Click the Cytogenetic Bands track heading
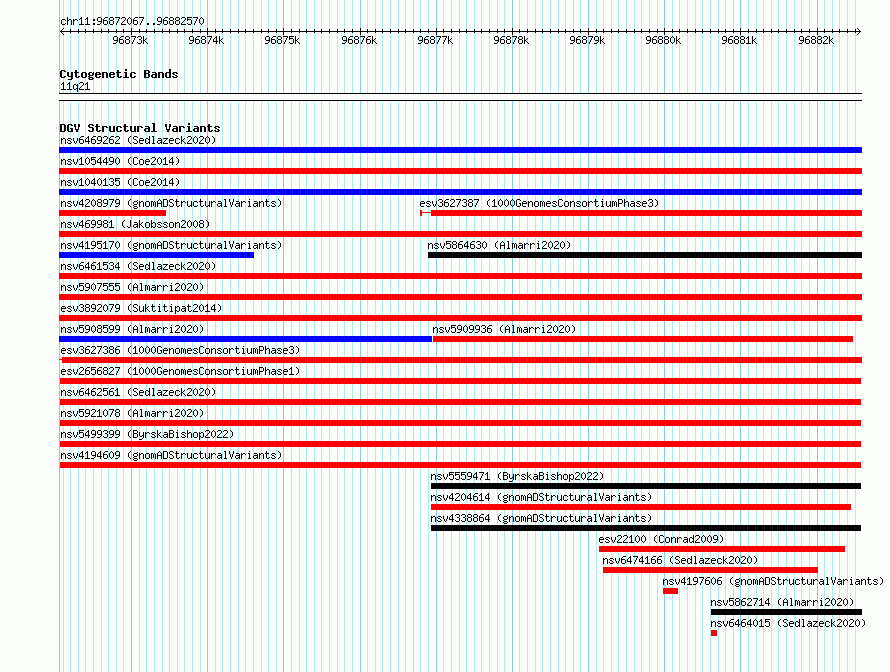 point(119,74)
